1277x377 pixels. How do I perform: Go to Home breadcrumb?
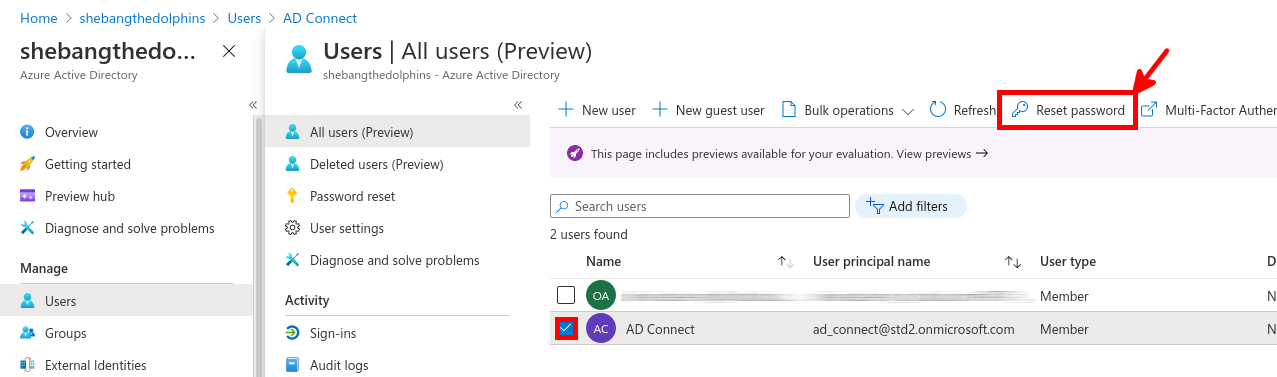pyautogui.click(x=39, y=18)
